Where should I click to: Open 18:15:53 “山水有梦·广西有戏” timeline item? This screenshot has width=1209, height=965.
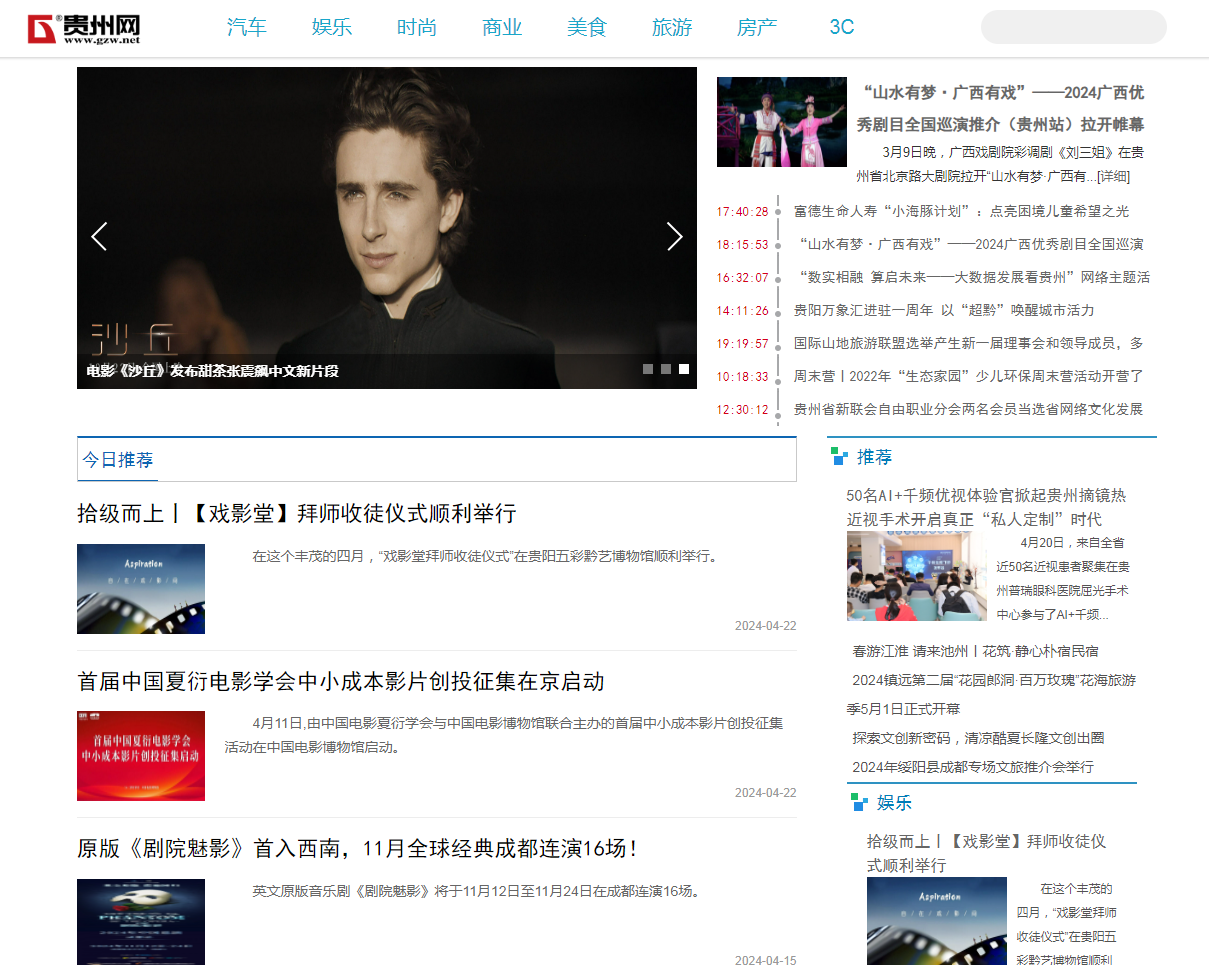[x=971, y=244]
